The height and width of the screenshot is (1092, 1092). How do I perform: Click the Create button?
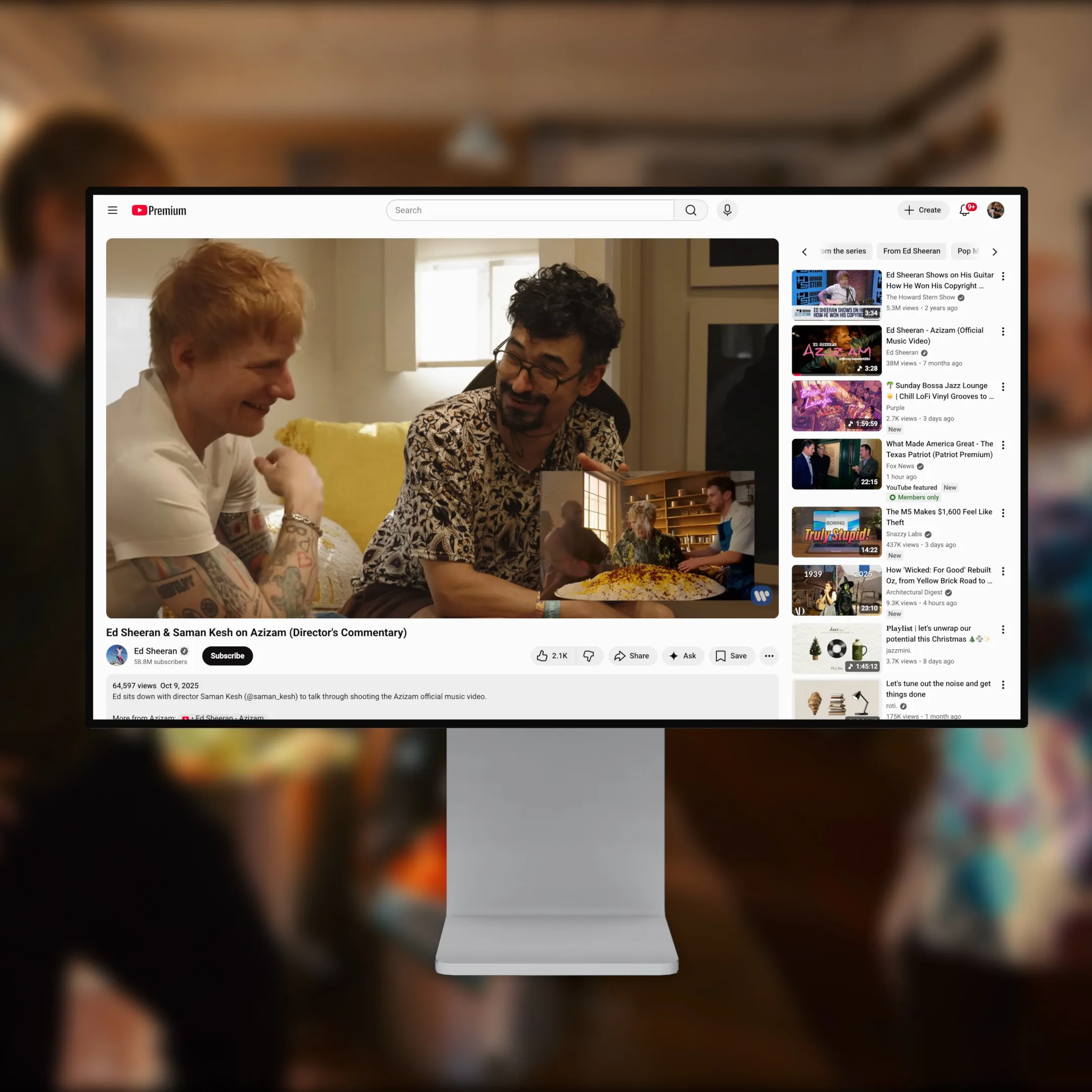pos(923,210)
